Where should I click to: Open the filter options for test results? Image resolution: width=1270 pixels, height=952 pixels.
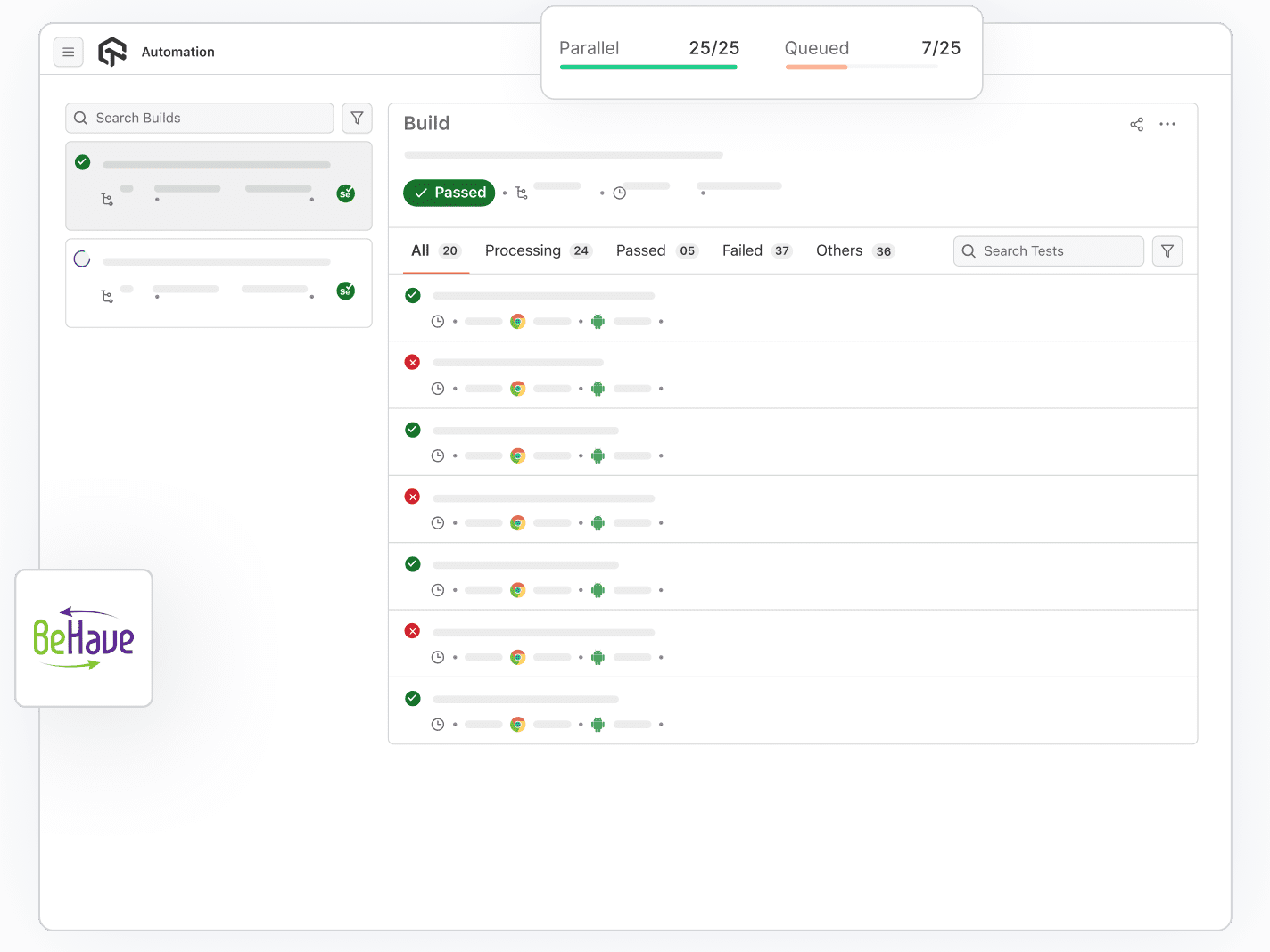tap(1167, 250)
